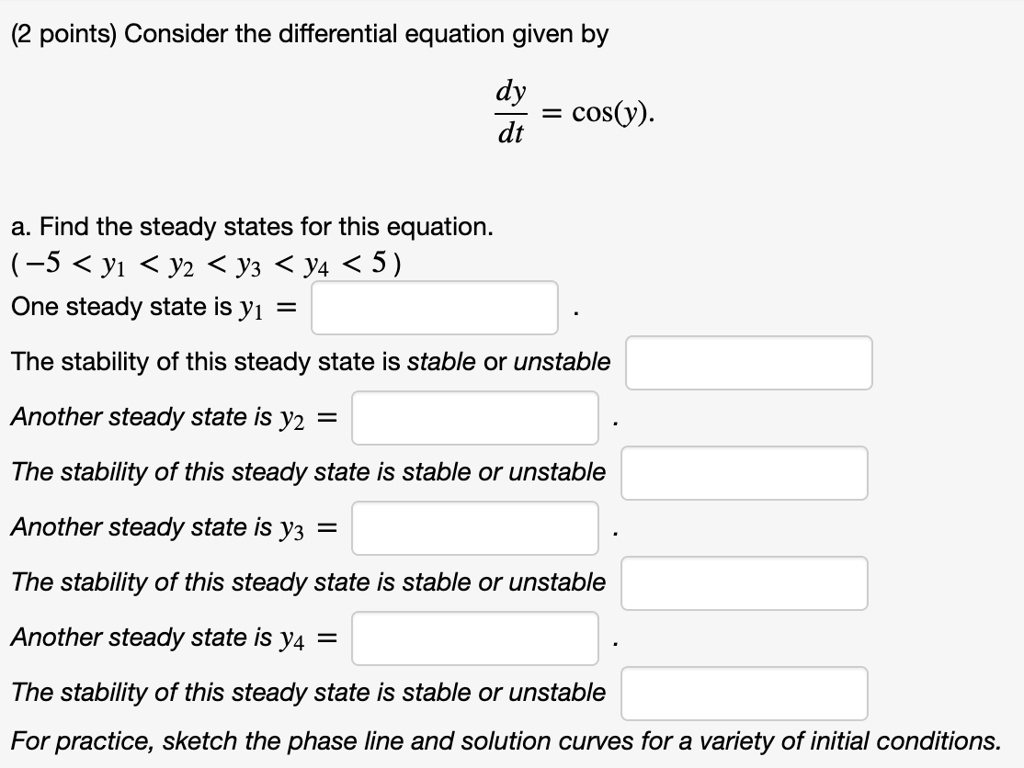Select the last stability input box
The image size is (1024, 768).
[x=744, y=693]
